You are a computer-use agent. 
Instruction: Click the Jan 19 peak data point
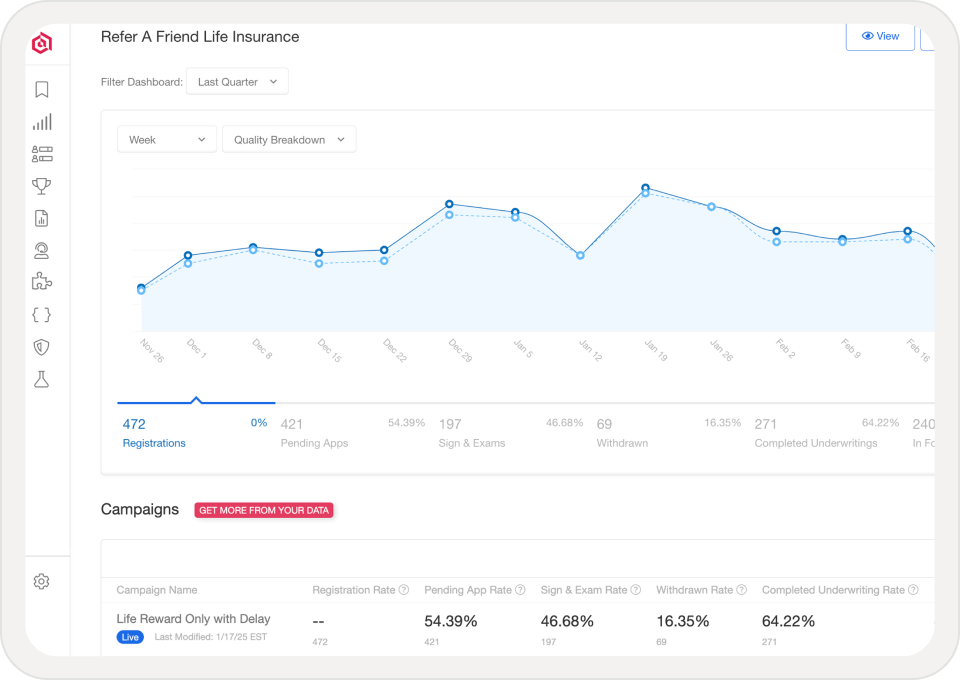645,188
